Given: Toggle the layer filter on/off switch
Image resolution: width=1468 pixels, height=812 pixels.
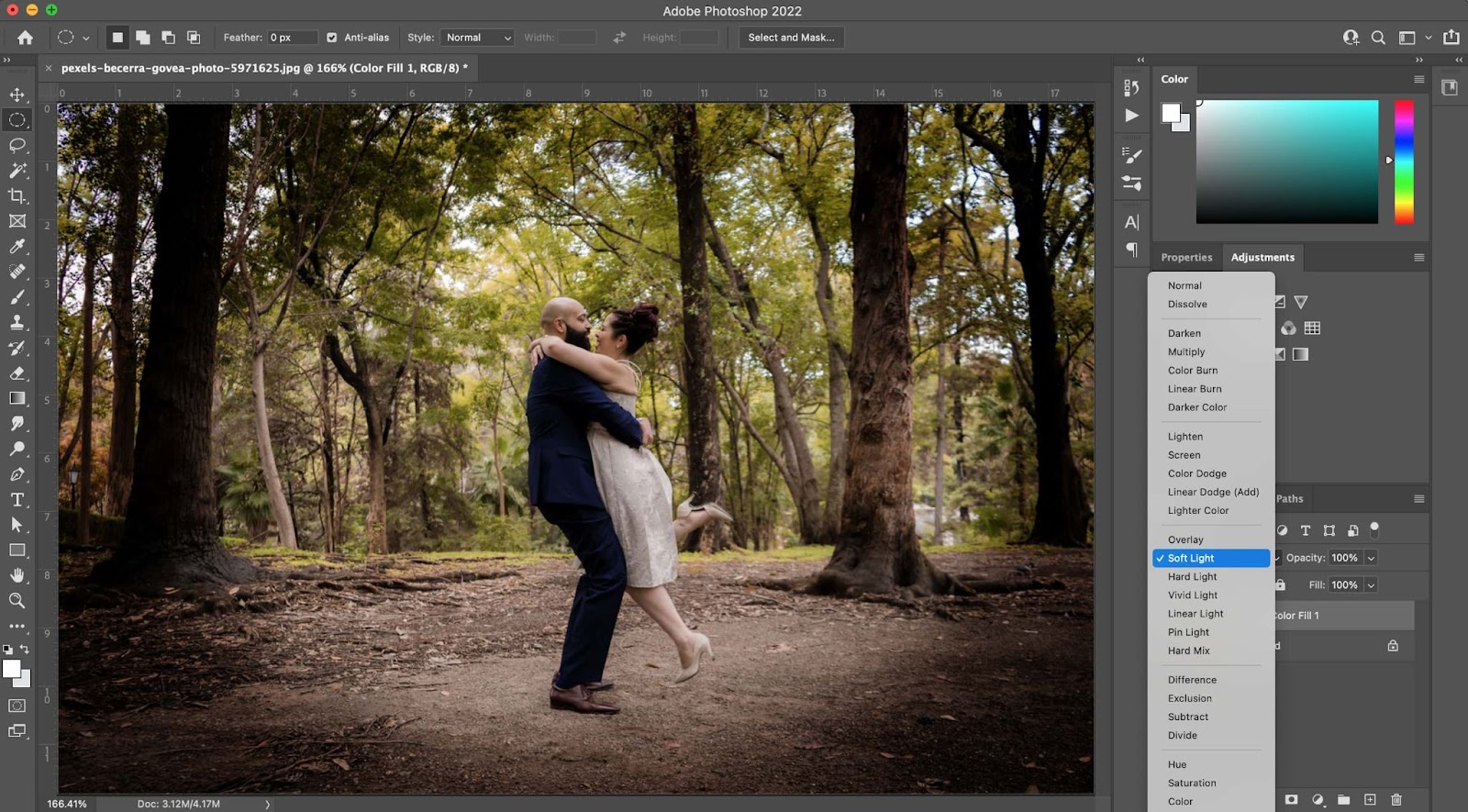Looking at the screenshot, I should tap(1374, 528).
